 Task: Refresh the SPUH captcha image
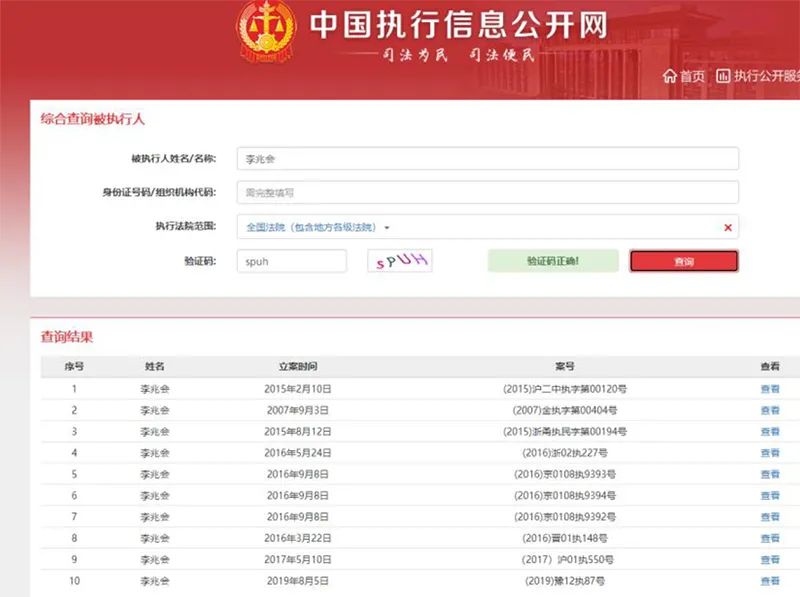pyautogui.click(x=400, y=260)
